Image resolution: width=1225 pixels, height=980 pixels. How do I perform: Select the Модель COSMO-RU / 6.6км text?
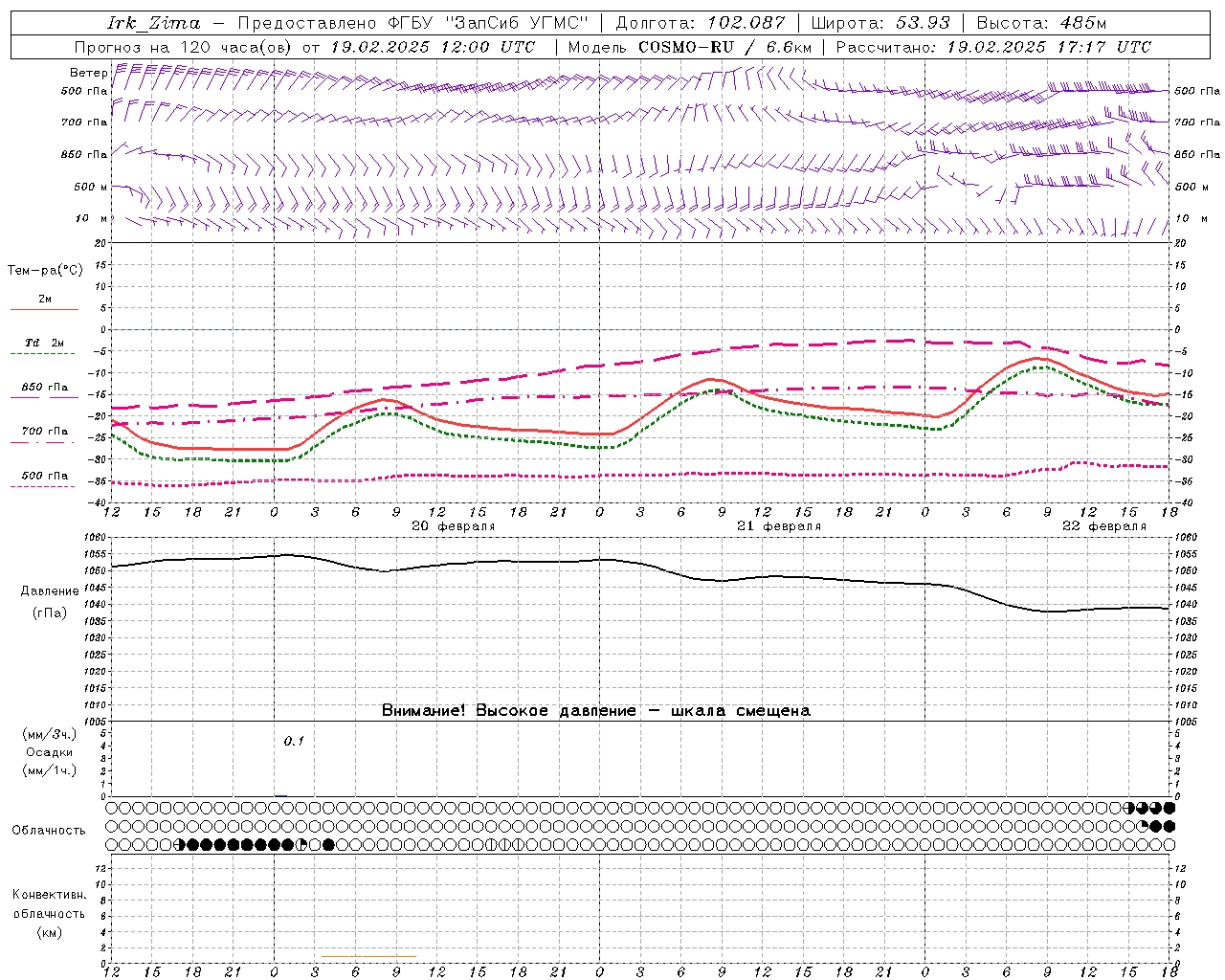point(690,47)
